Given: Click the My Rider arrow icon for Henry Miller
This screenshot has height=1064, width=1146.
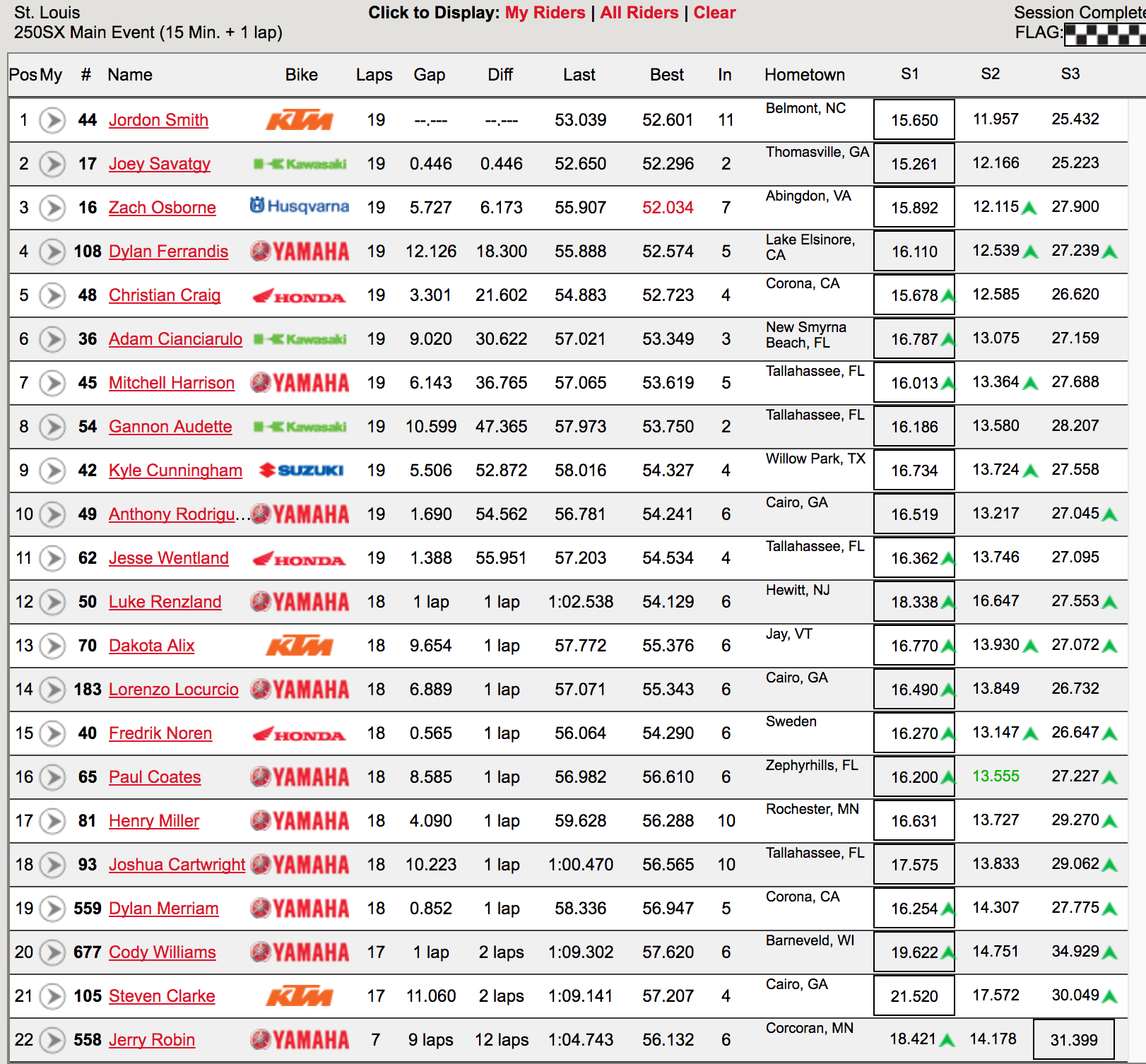Looking at the screenshot, I should pos(52,821).
